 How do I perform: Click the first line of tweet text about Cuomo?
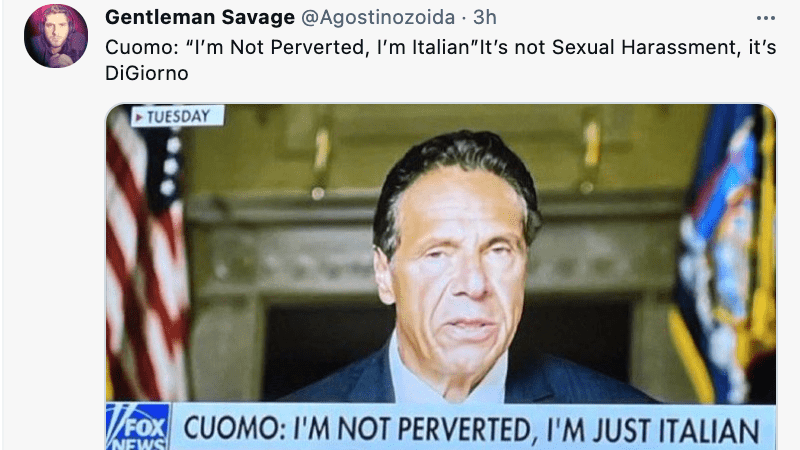[x=441, y=47]
